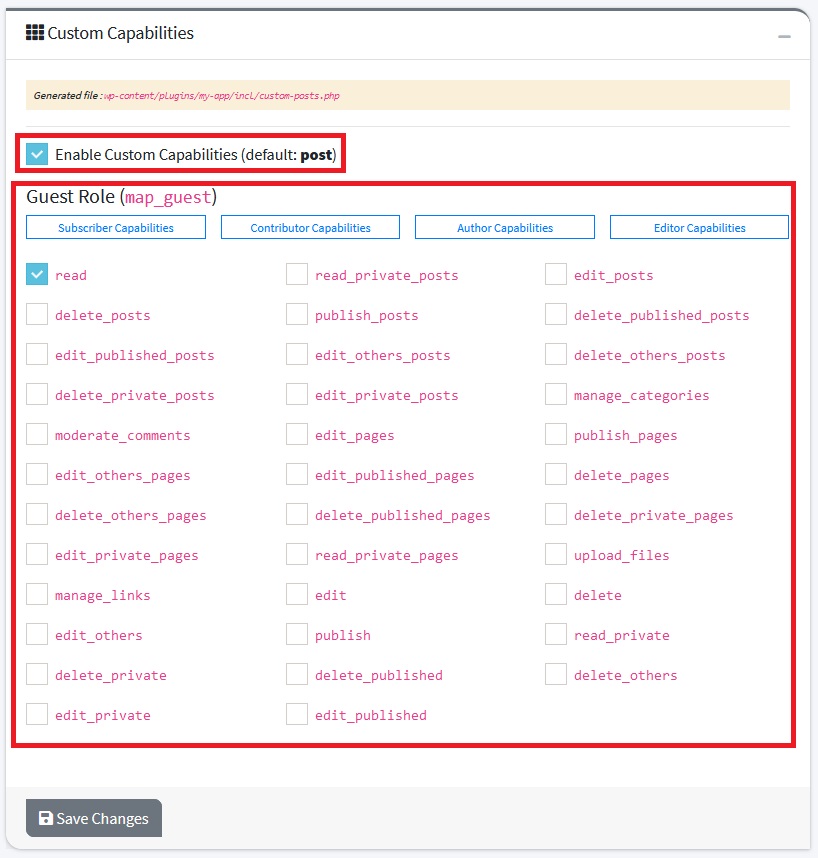
Task: Tick the manage_categories checkbox
Action: (x=556, y=395)
